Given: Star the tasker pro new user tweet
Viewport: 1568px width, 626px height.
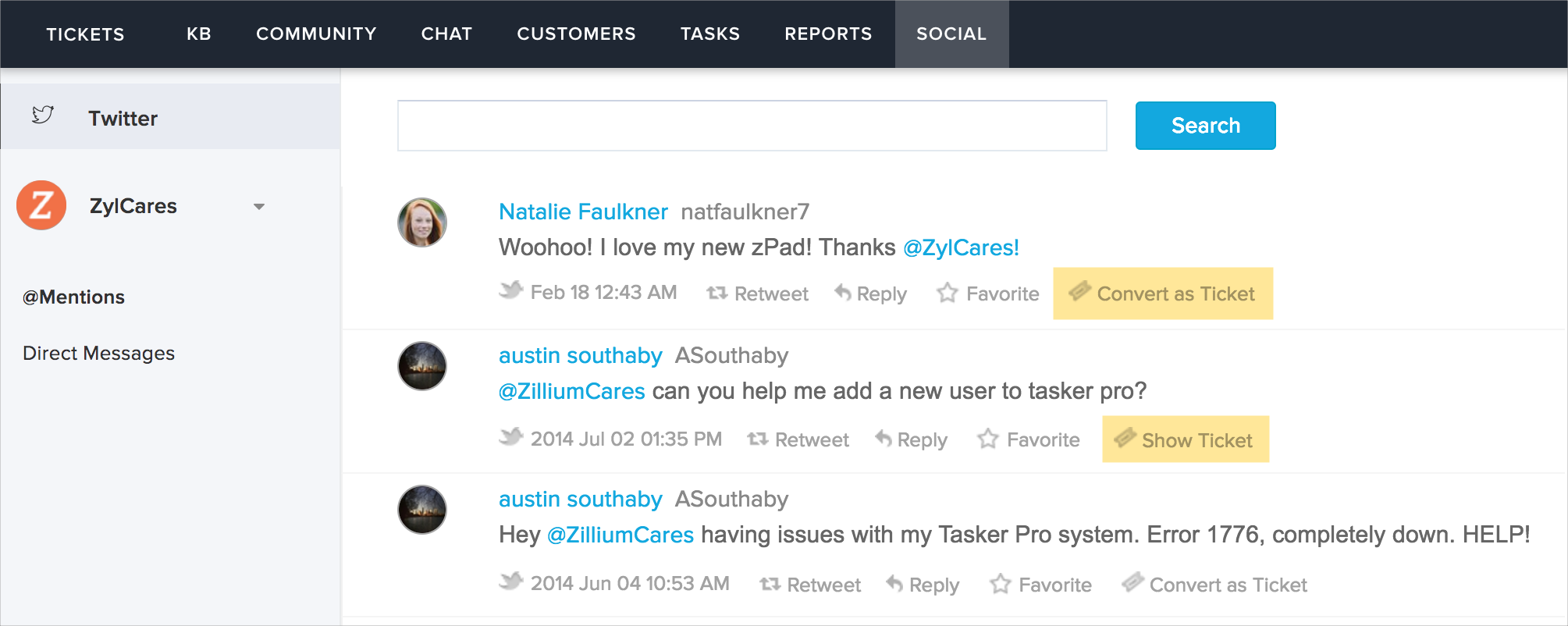Looking at the screenshot, I should tap(988, 439).
